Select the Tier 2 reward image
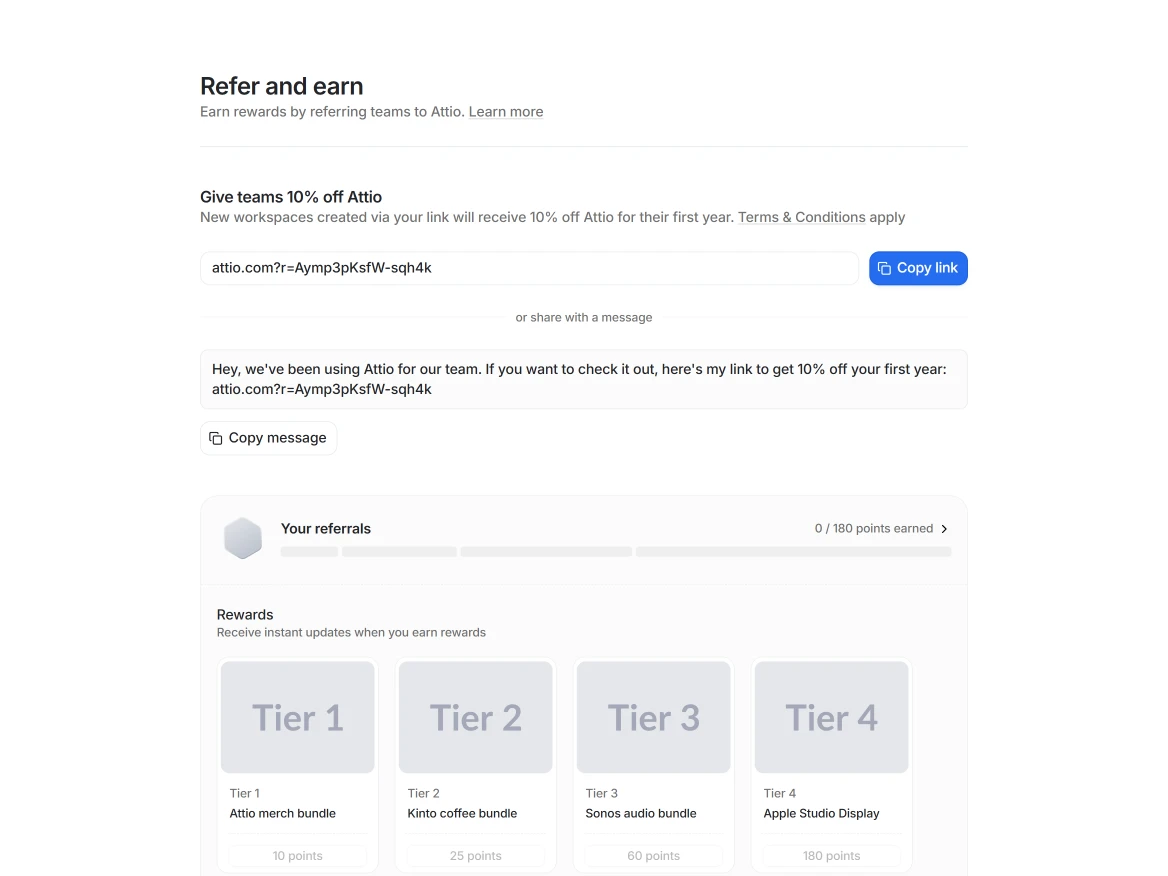The height and width of the screenshot is (876, 1168). pos(476,717)
